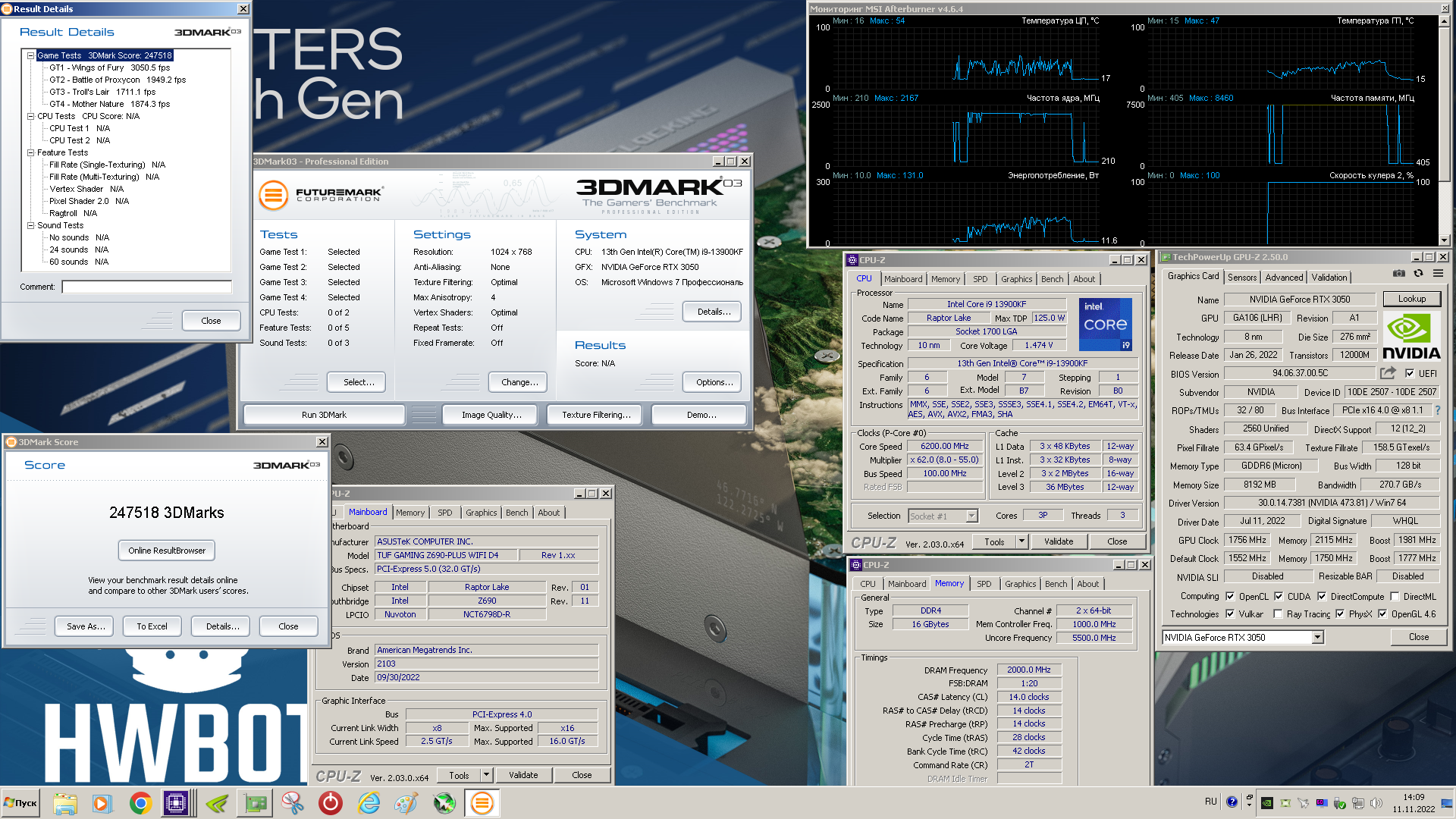Click the NVIDIA taskbar icon
The image size is (1456, 819).
tap(218, 803)
